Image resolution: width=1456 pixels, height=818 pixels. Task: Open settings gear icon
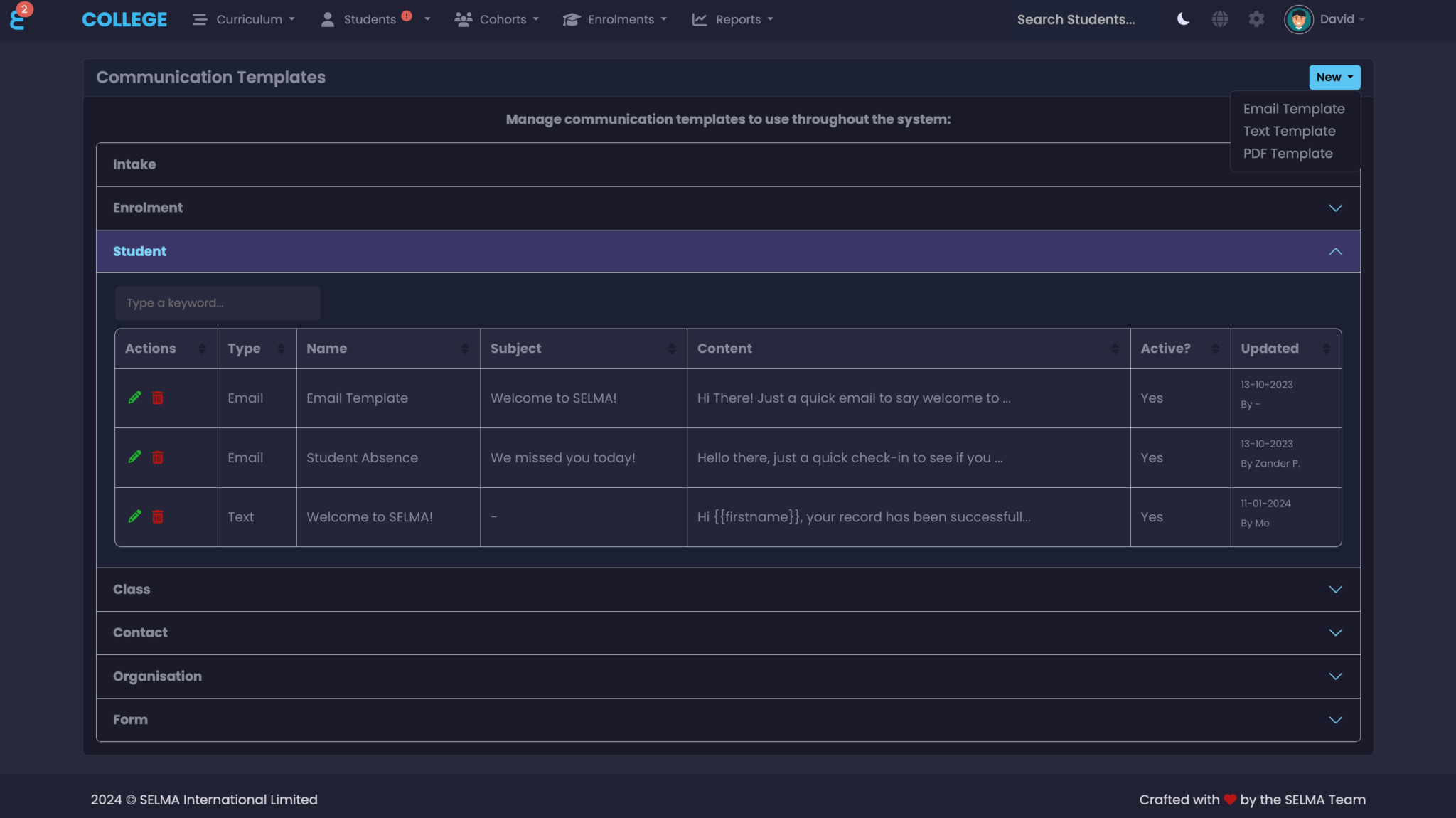pyautogui.click(x=1256, y=19)
